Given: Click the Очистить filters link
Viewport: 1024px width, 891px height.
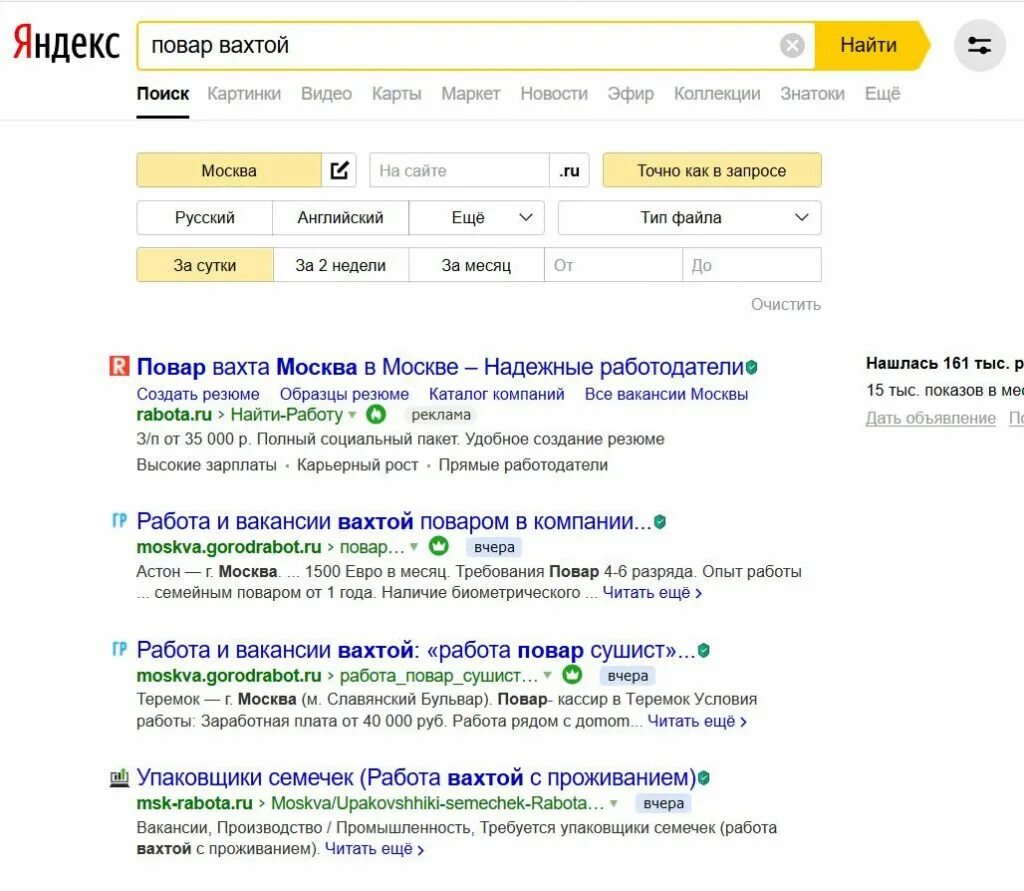Looking at the screenshot, I should pos(786,304).
